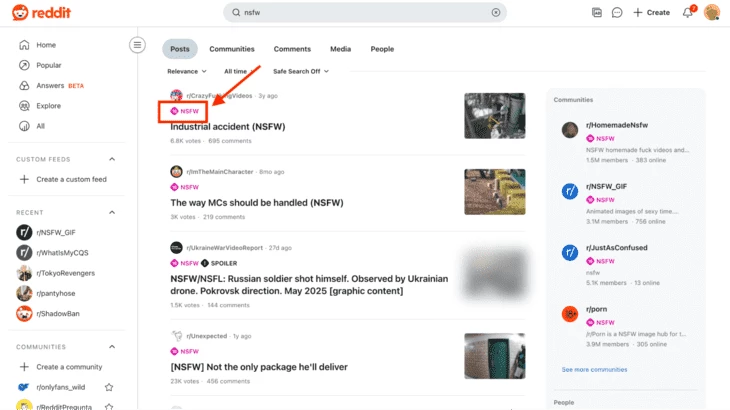Click 219 comments on the MCs post
The width and height of the screenshot is (730, 410).
[224, 217]
